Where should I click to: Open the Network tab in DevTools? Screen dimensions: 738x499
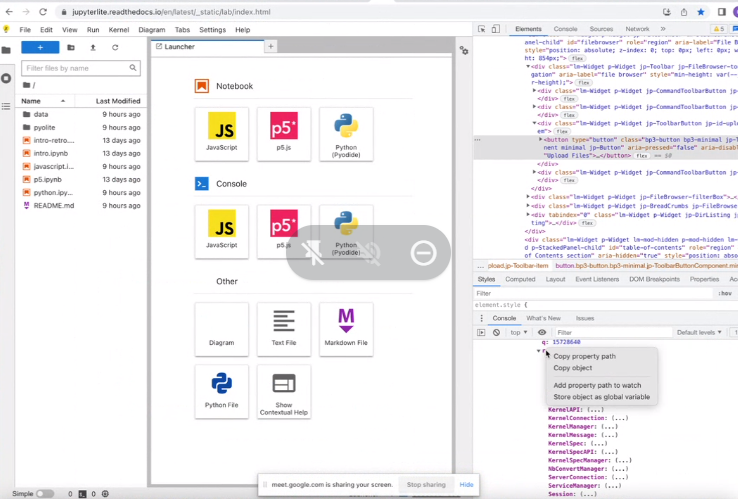click(x=637, y=29)
